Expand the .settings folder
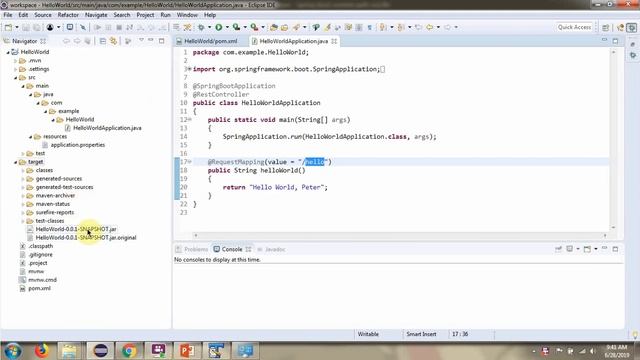 (16, 69)
